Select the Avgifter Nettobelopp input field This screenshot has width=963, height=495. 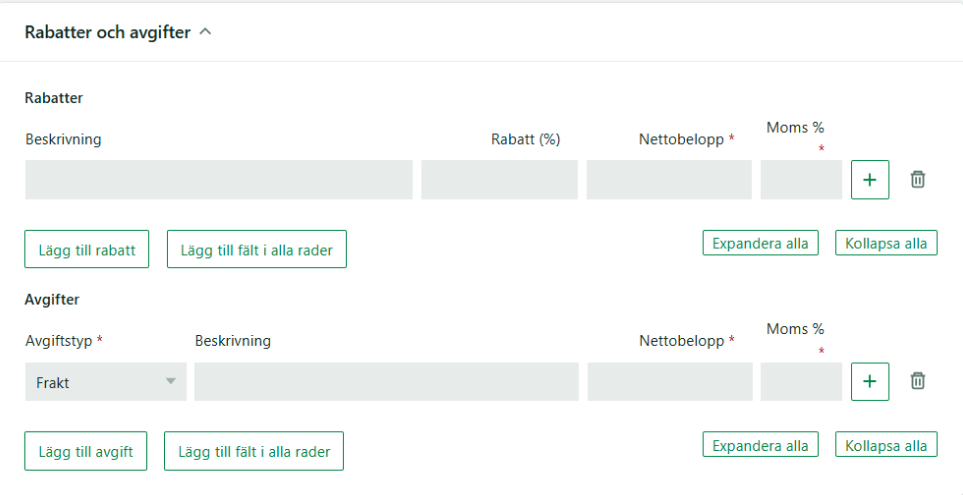pyautogui.click(x=670, y=382)
